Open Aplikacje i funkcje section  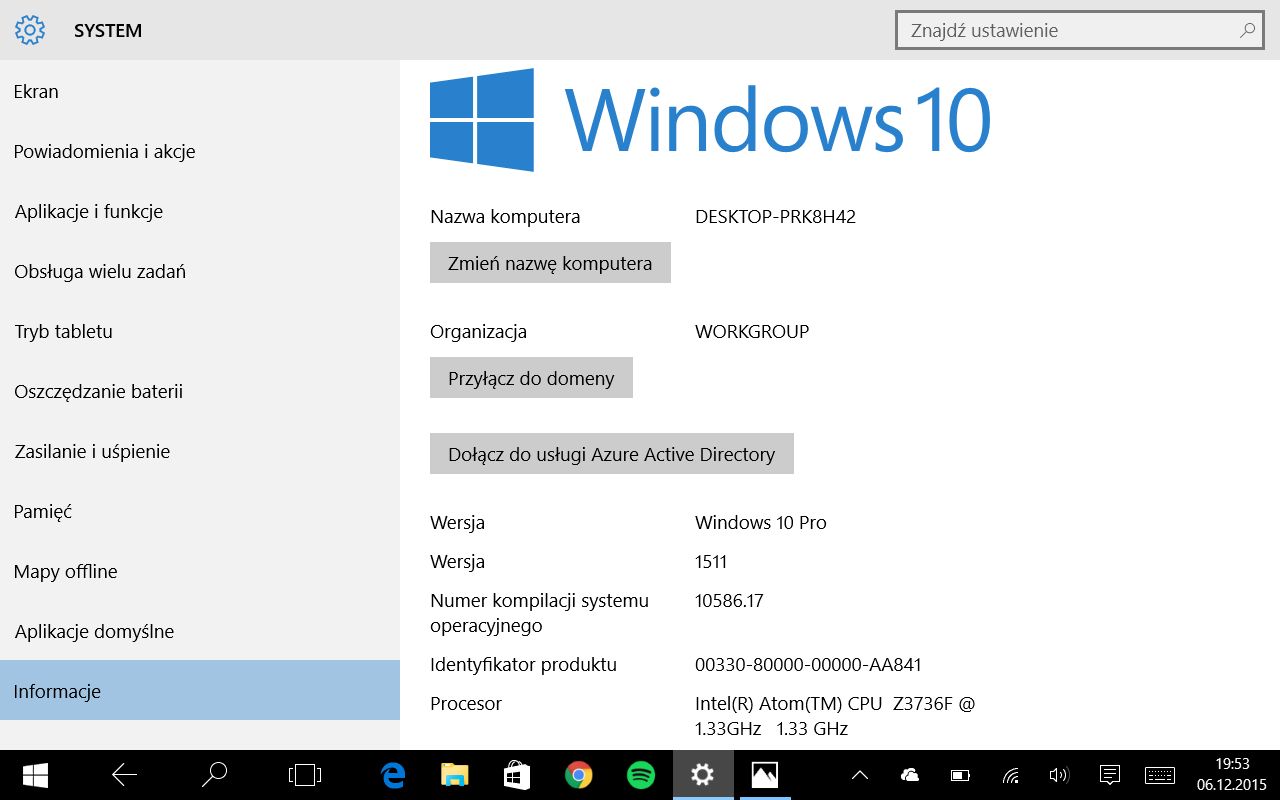[200, 211]
